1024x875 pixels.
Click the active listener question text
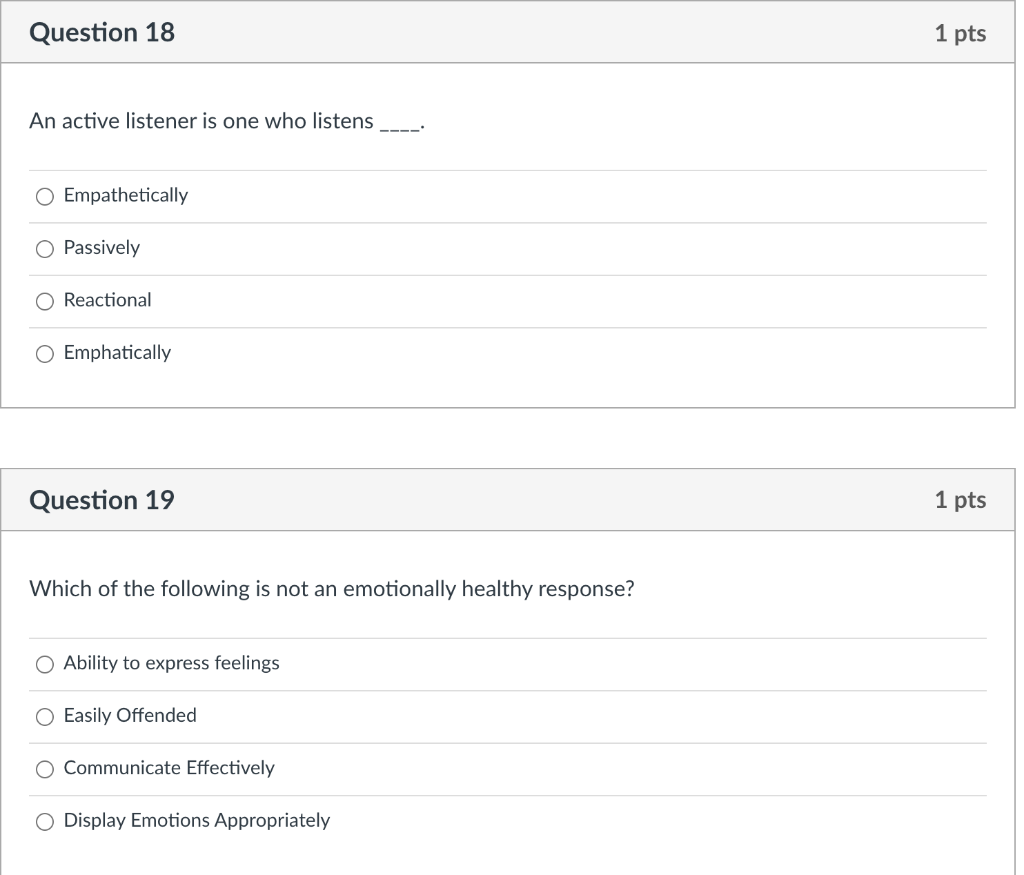point(227,121)
